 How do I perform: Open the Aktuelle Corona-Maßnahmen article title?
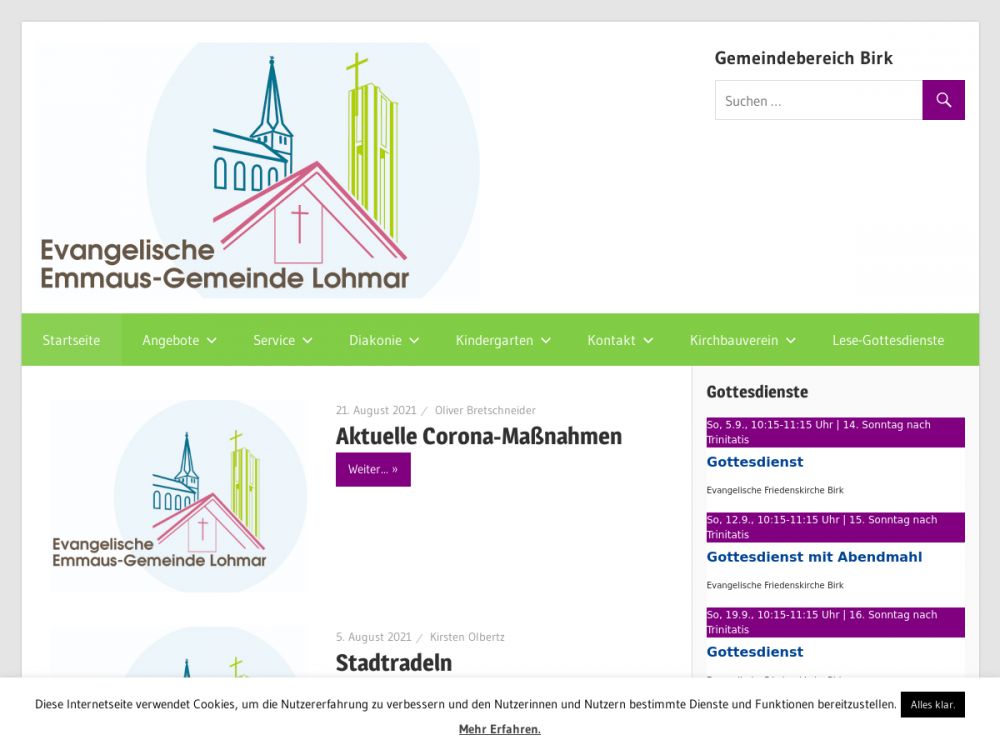(x=478, y=436)
